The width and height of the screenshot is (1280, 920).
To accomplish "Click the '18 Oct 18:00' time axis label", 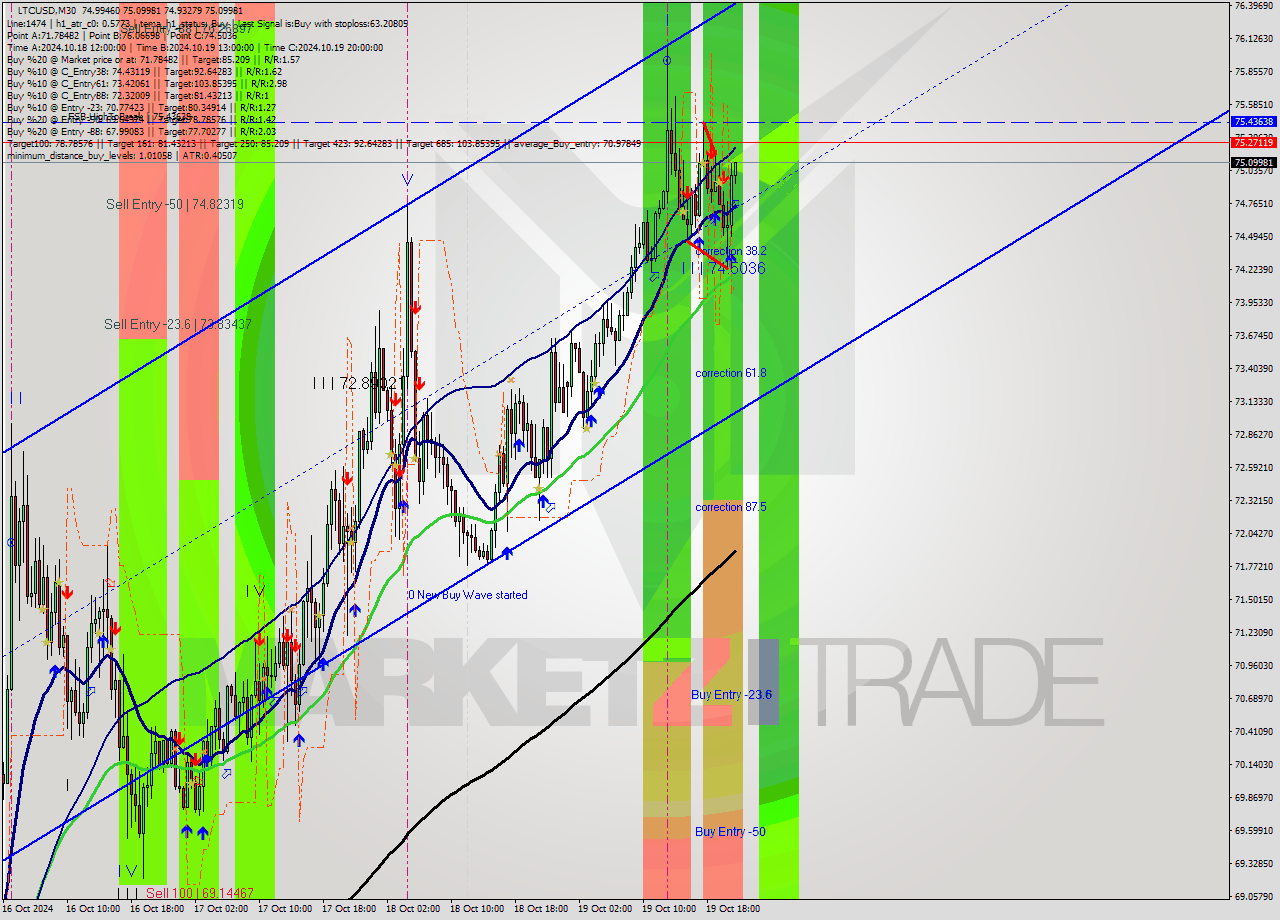I will (541, 909).
